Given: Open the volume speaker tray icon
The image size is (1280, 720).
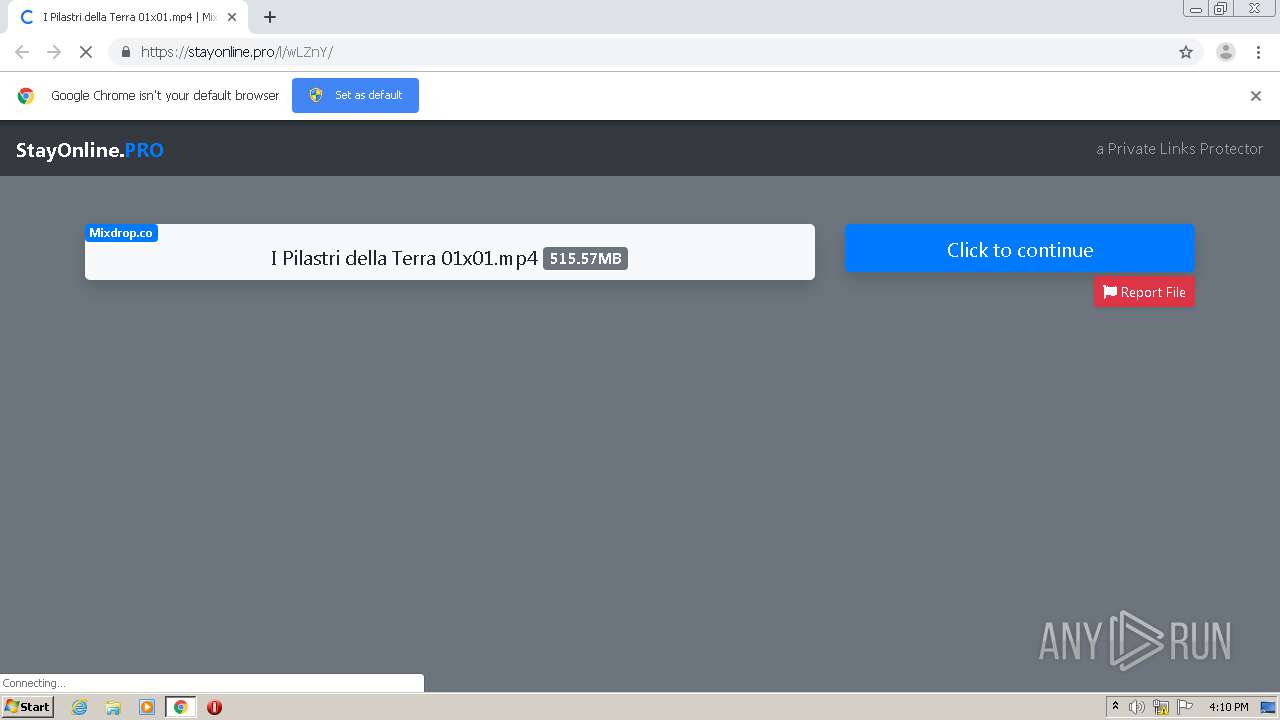Looking at the screenshot, I should tap(1137, 707).
